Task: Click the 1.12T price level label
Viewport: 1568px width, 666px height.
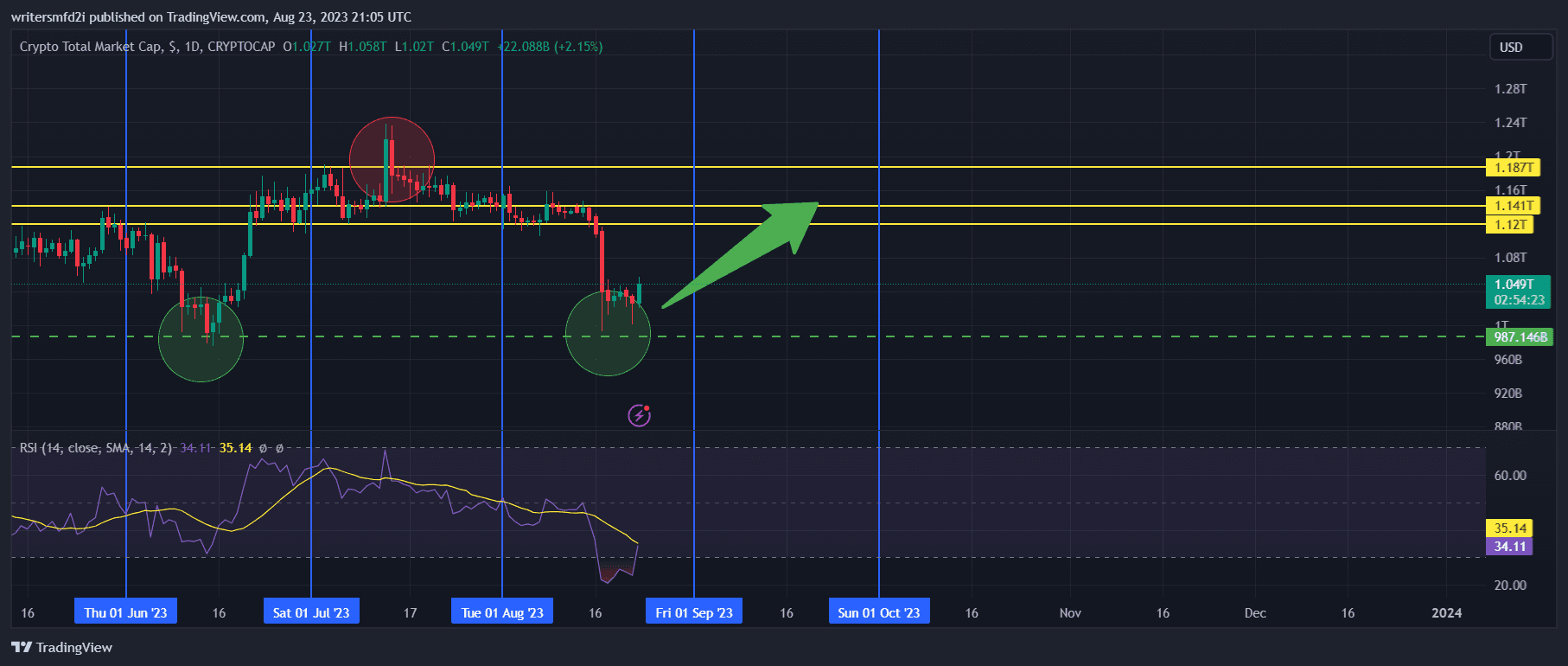Action: tap(1510, 225)
